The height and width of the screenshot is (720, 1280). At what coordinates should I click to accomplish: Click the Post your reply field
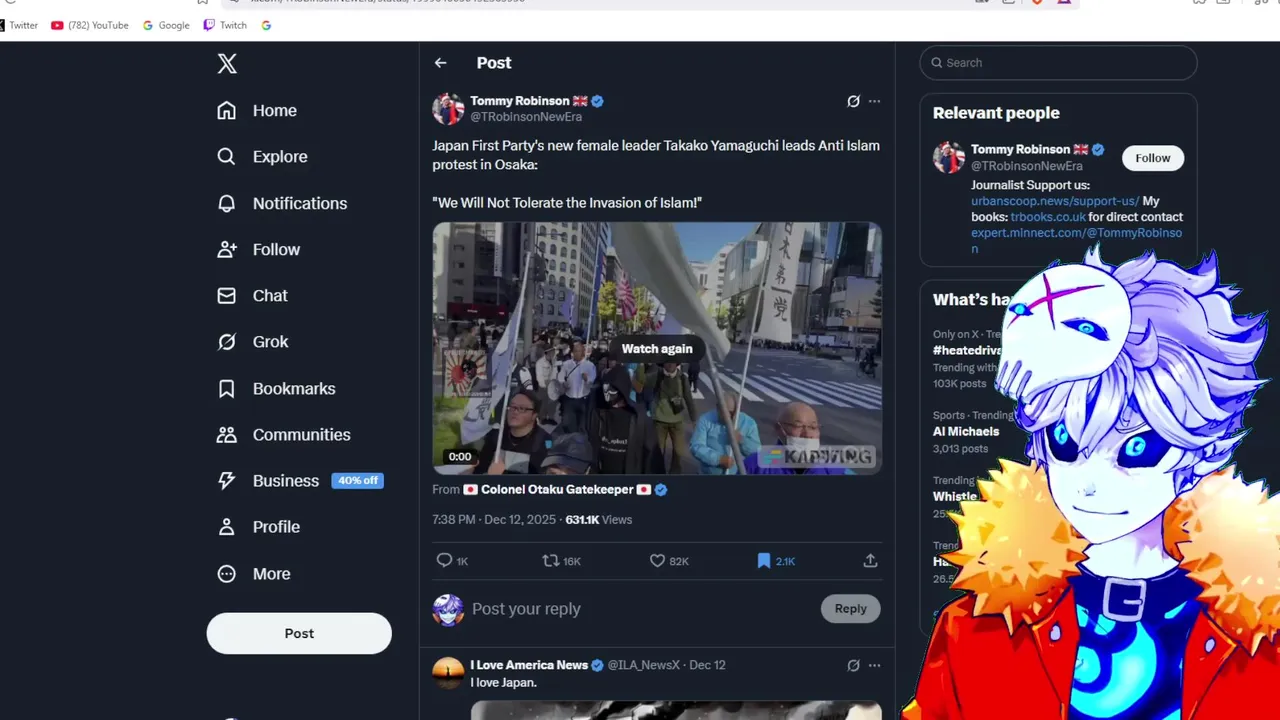click(x=640, y=608)
